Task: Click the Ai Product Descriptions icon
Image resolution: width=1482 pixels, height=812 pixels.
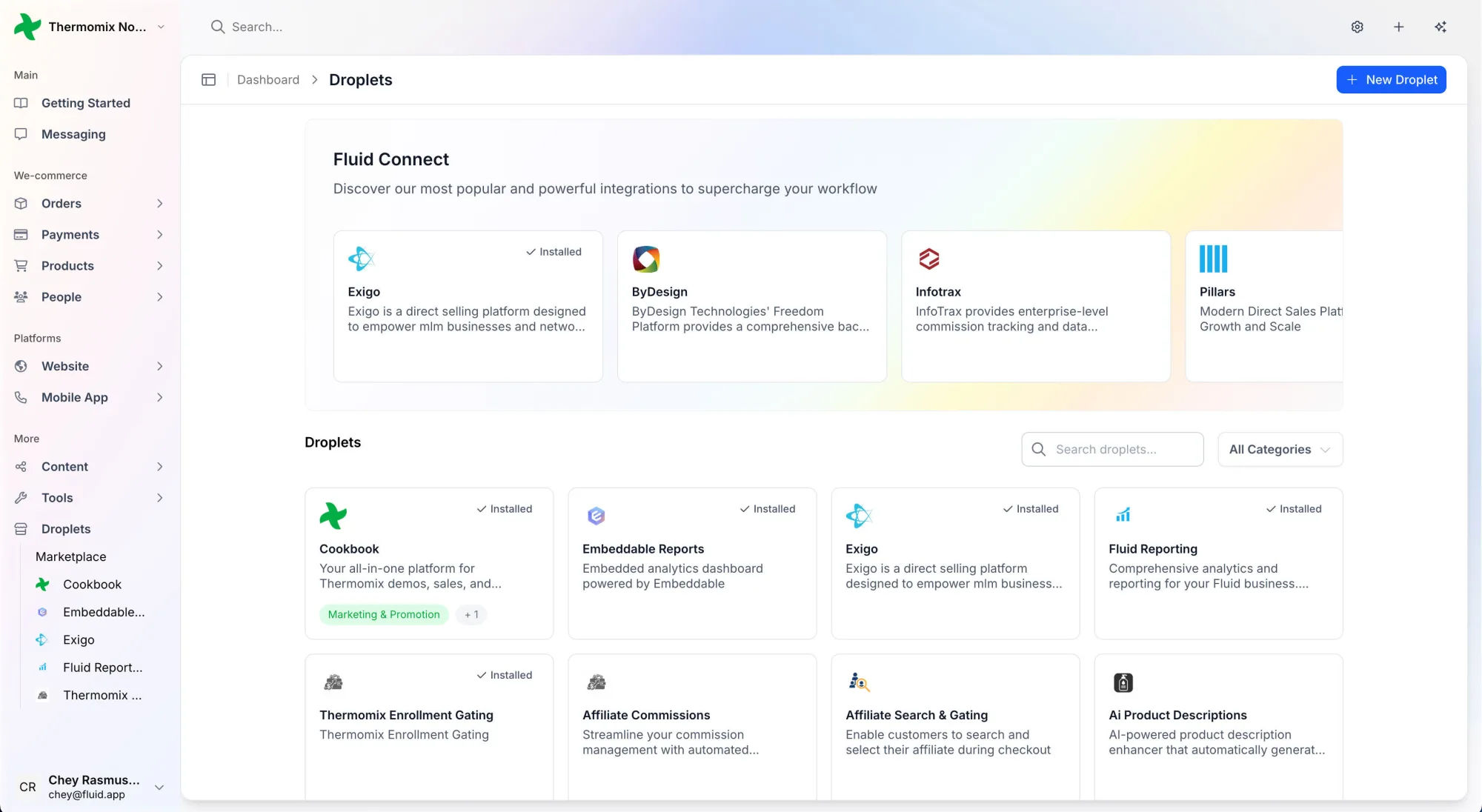Action: (x=1123, y=682)
